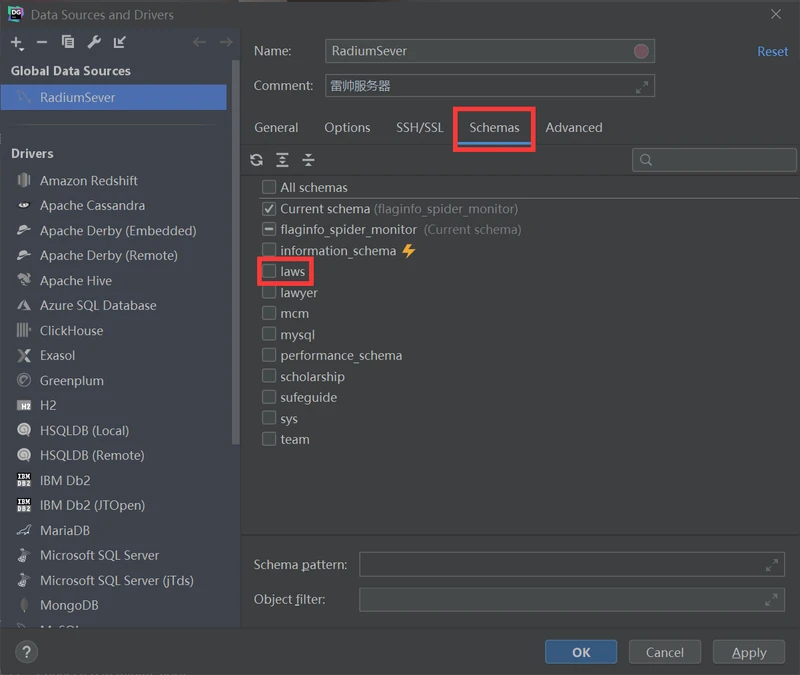
Task: Open the Schemas tab
Action: (x=494, y=128)
